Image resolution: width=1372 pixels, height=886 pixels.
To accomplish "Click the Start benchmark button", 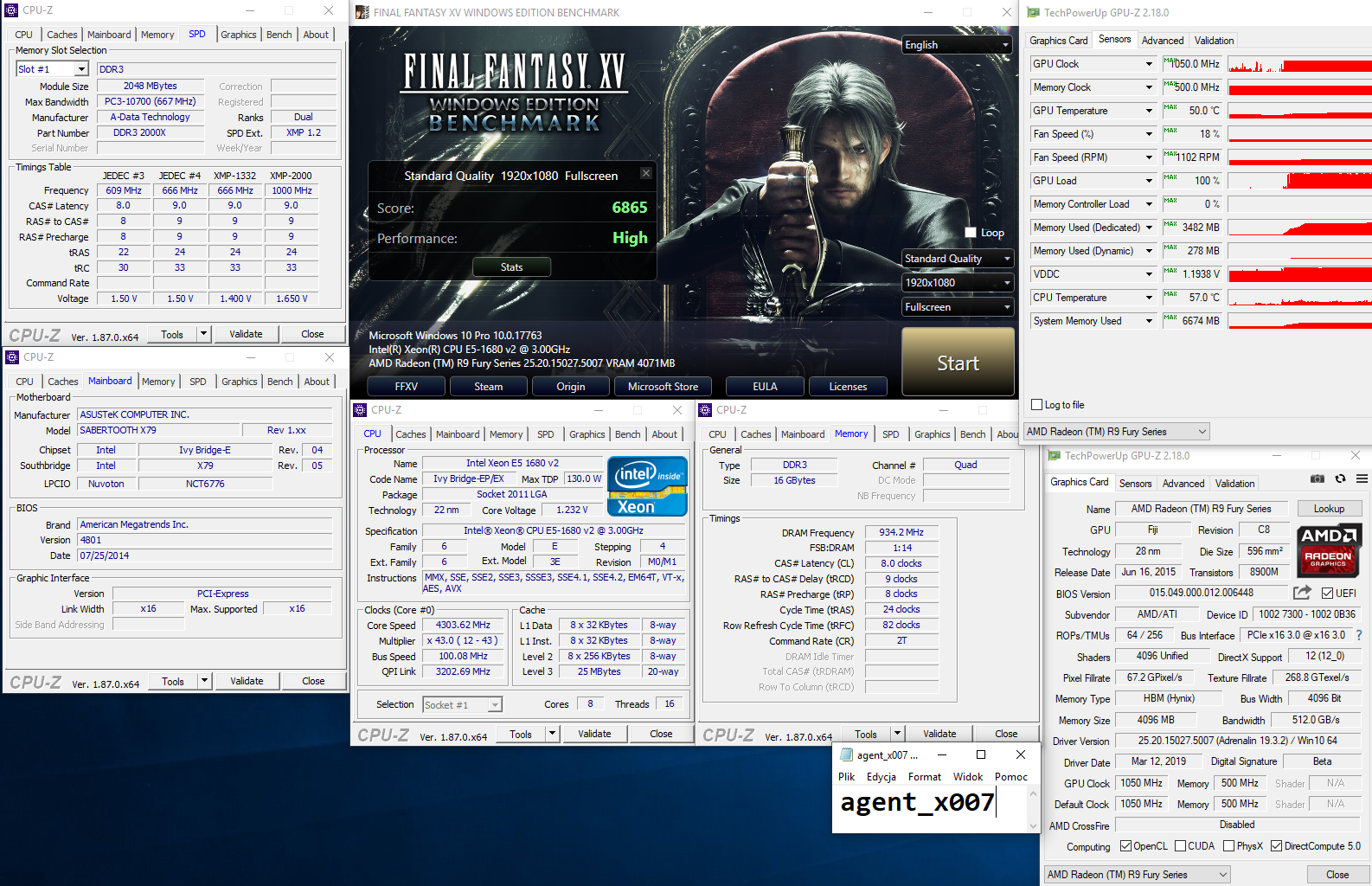I will [958, 363].
